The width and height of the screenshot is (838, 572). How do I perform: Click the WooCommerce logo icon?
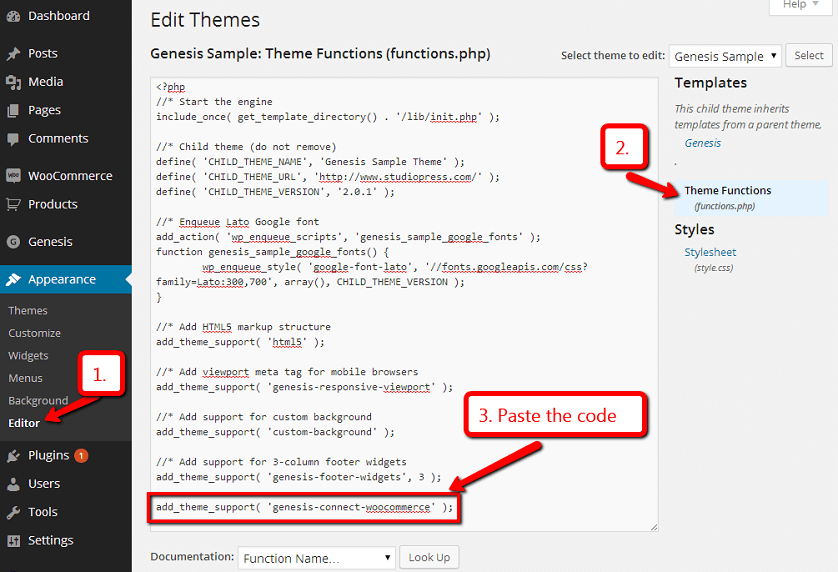(x=13, y=176)
